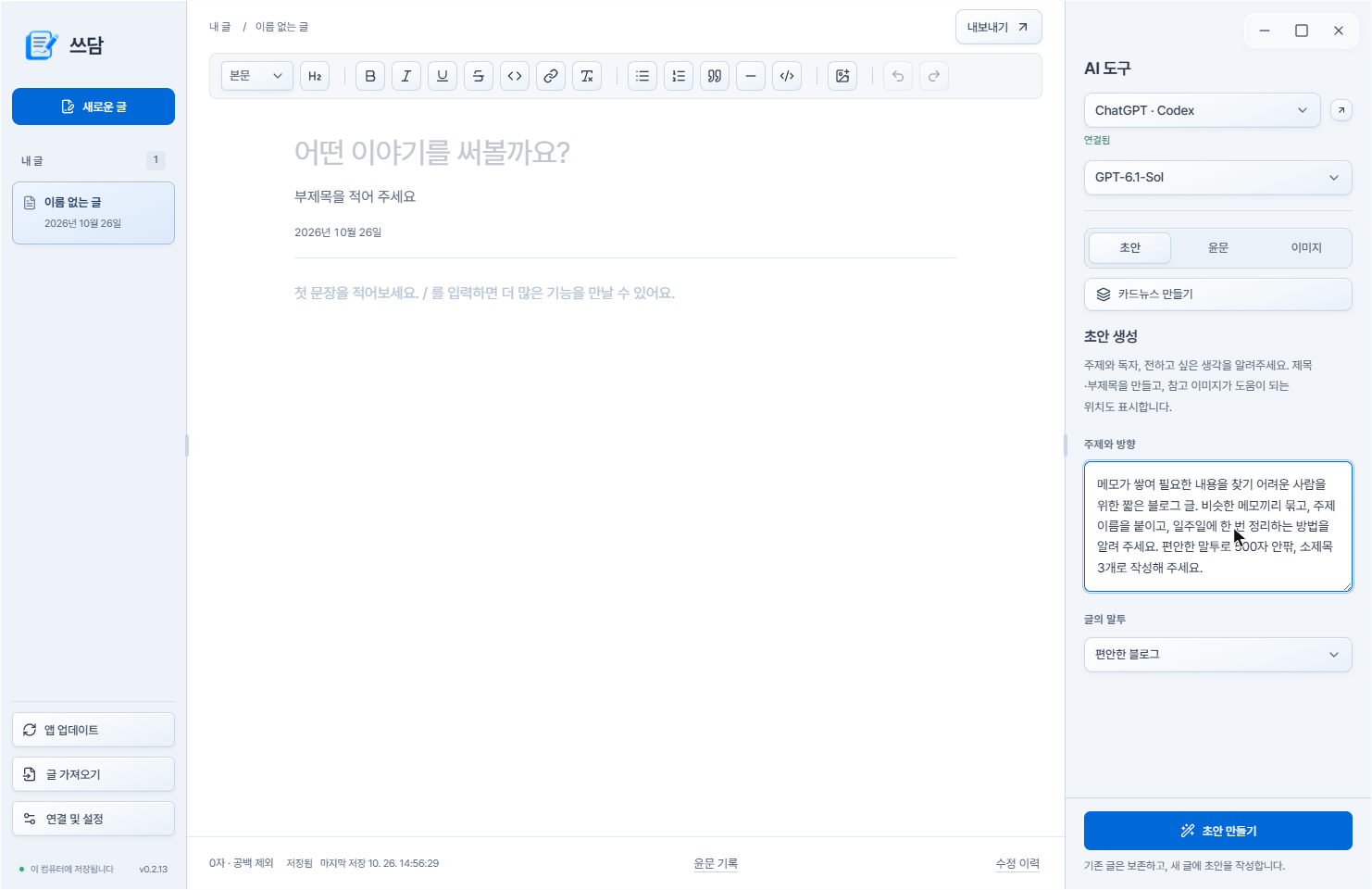Insert a block quote
Image resolution: width=1372 pixels, height=890 pixels.
point(715,76)
